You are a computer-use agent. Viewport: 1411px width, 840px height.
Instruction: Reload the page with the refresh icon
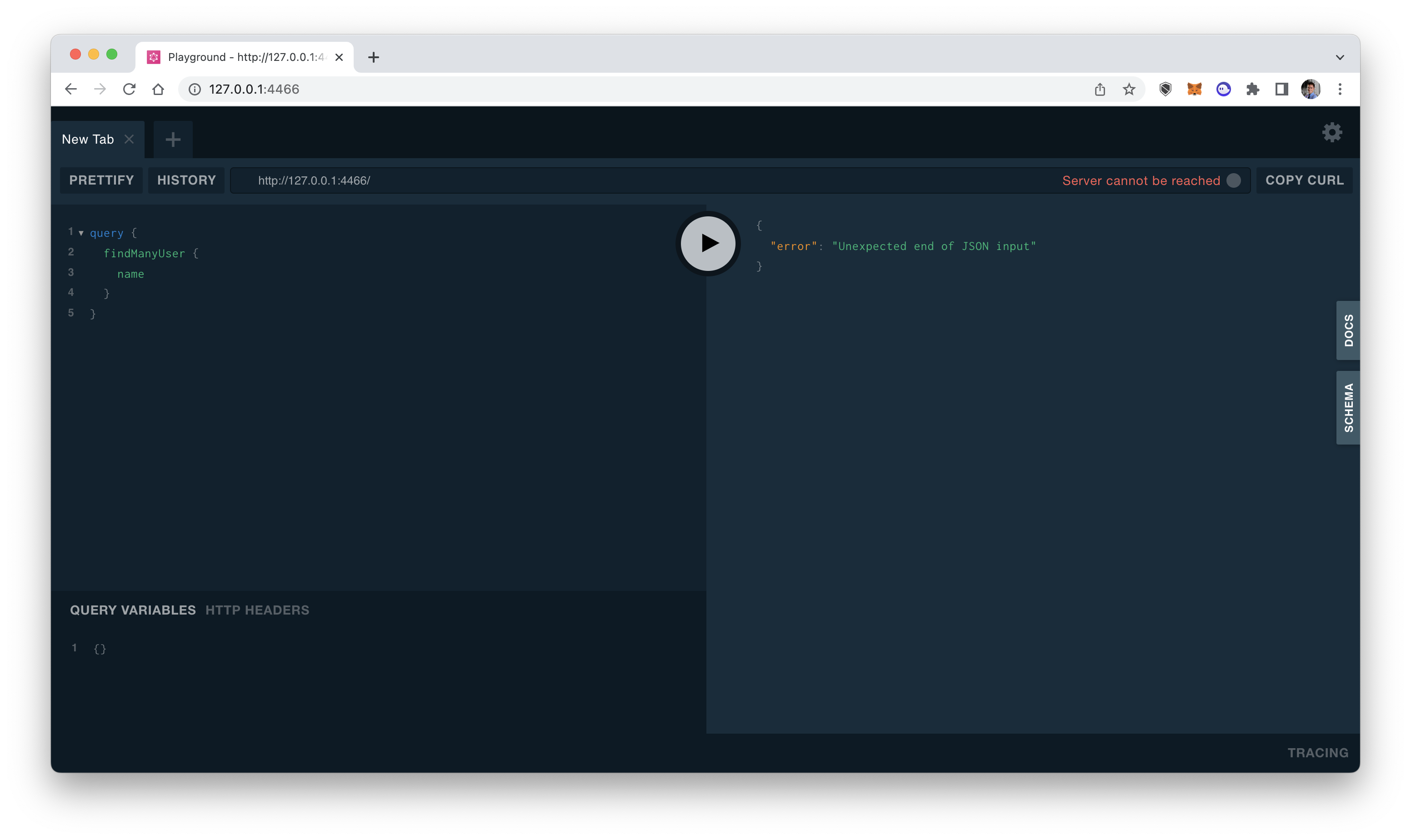129,89
